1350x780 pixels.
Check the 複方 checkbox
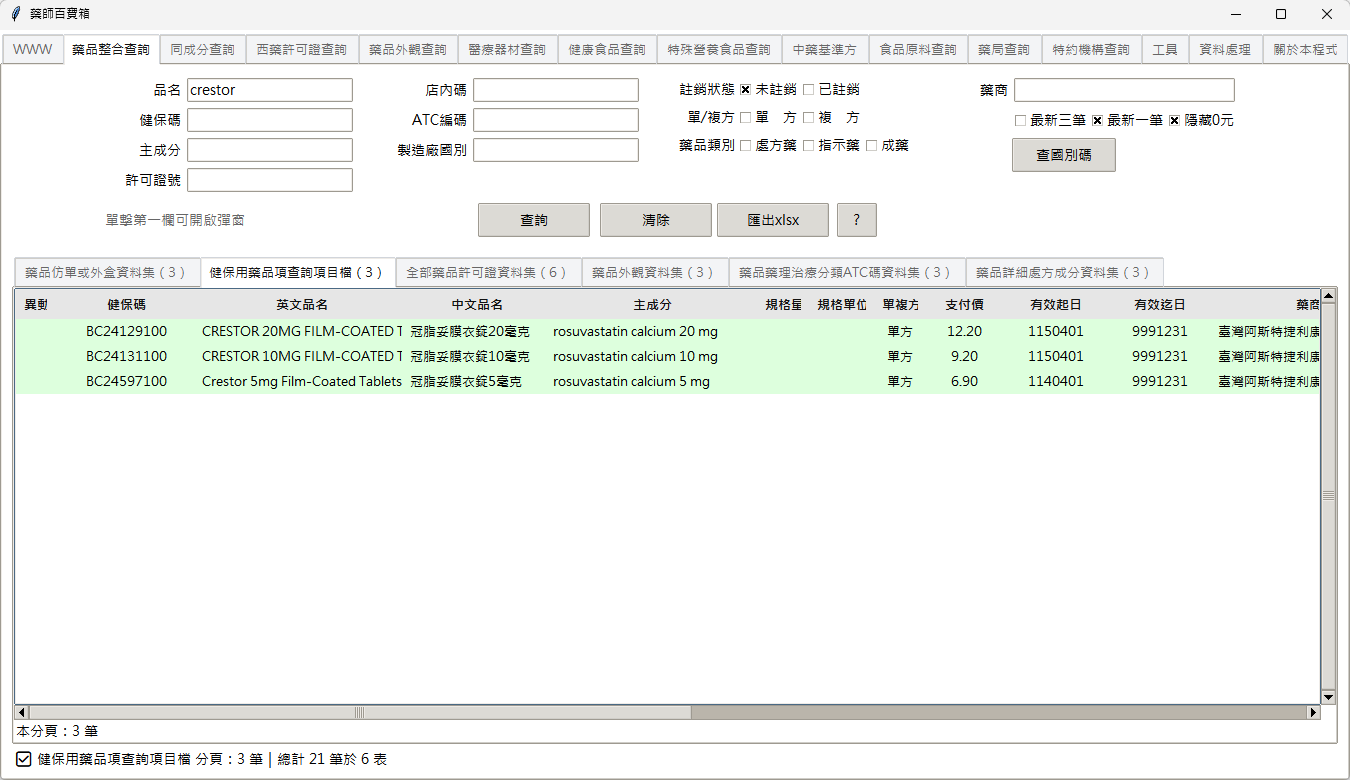coord(808,118)
